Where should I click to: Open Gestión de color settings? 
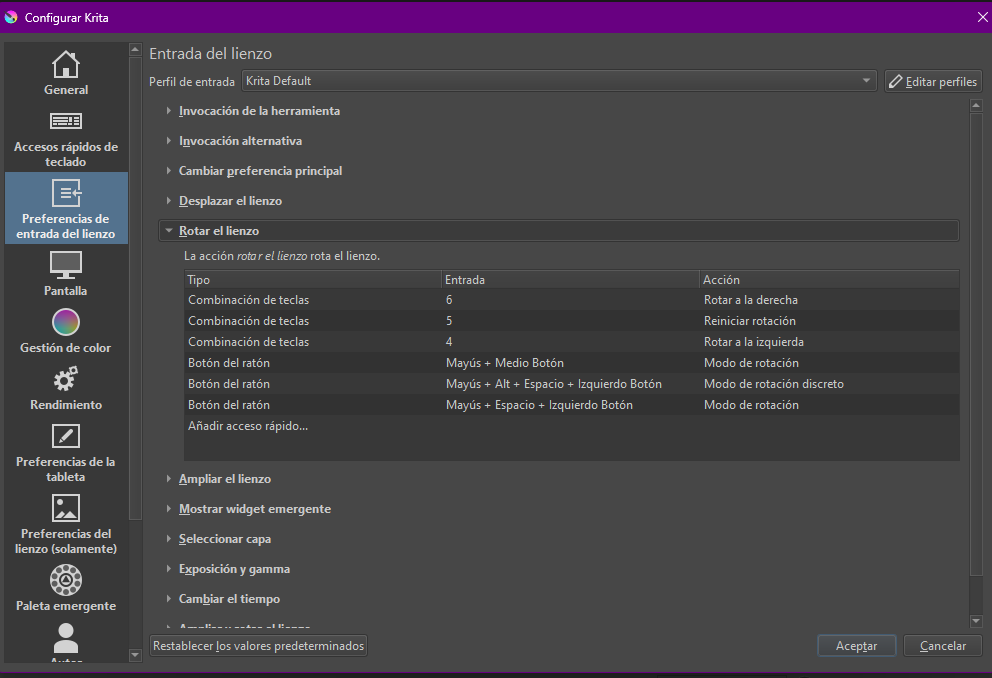pyautogui.click(x=66, y=331)
